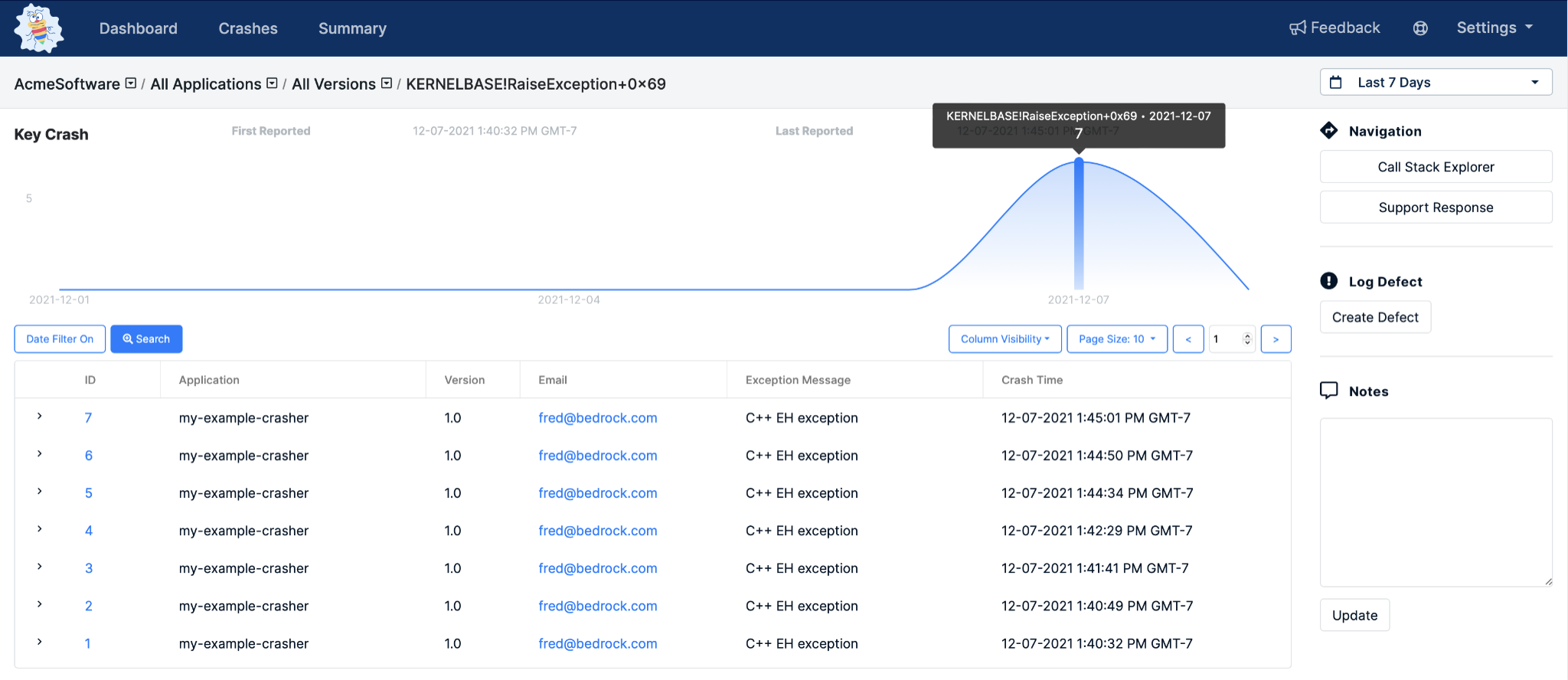1568x680 pixels.
Task: Open crash ID 3 link
Action: [89, 567]
